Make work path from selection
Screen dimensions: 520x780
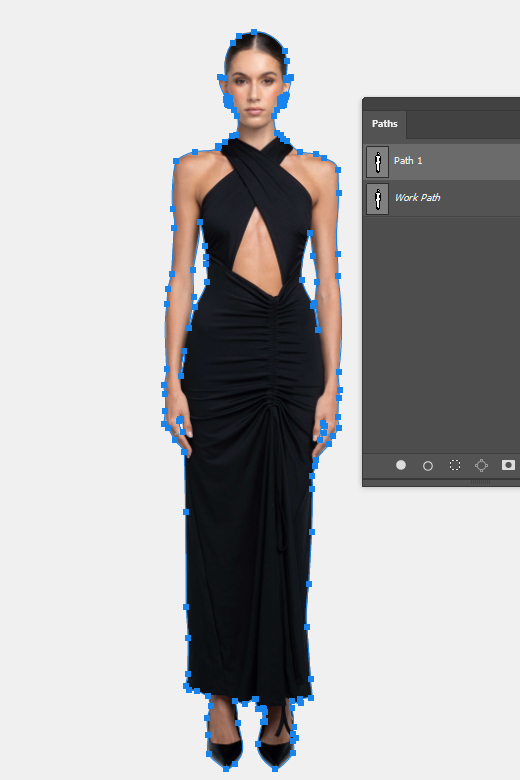coord(481,466)
